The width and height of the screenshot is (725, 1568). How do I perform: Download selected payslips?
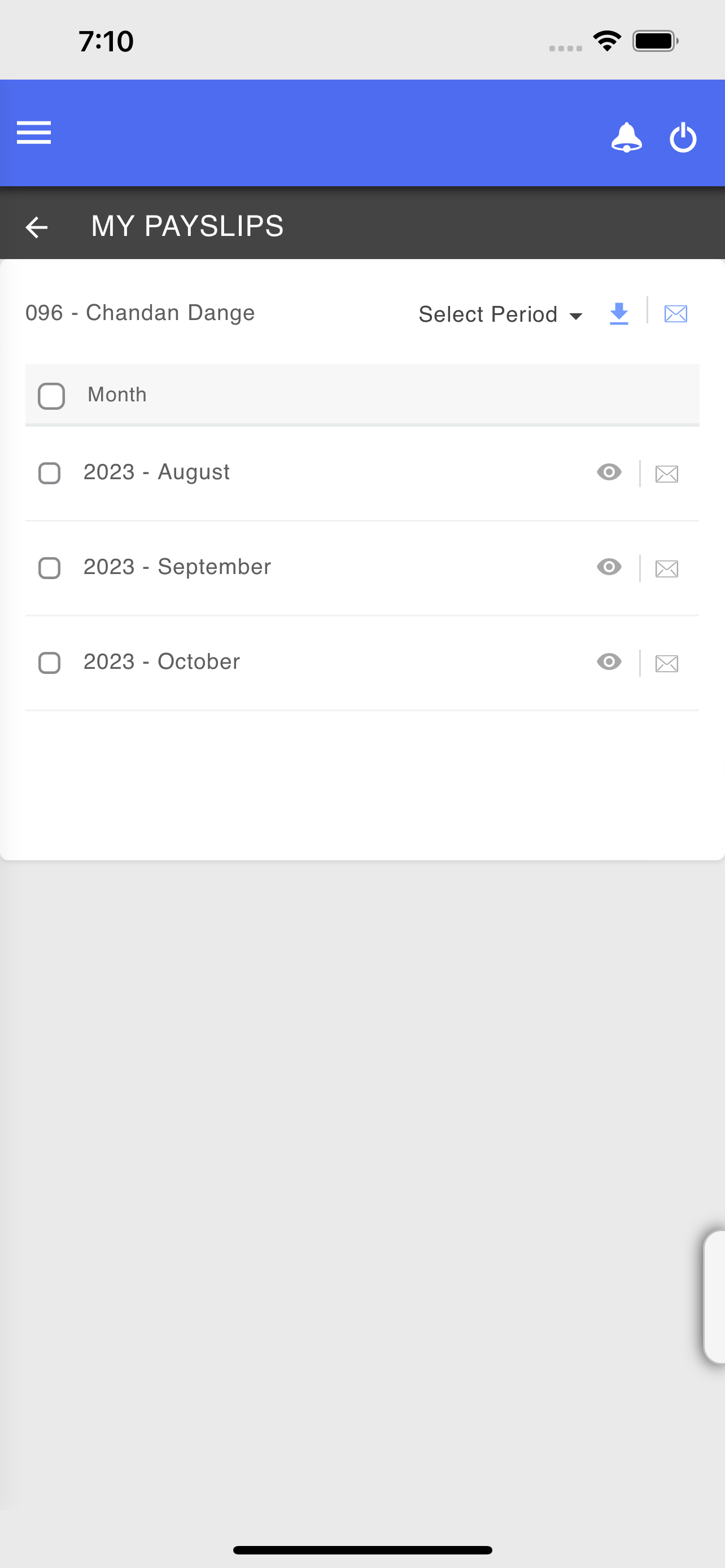[x=619, y=313]
